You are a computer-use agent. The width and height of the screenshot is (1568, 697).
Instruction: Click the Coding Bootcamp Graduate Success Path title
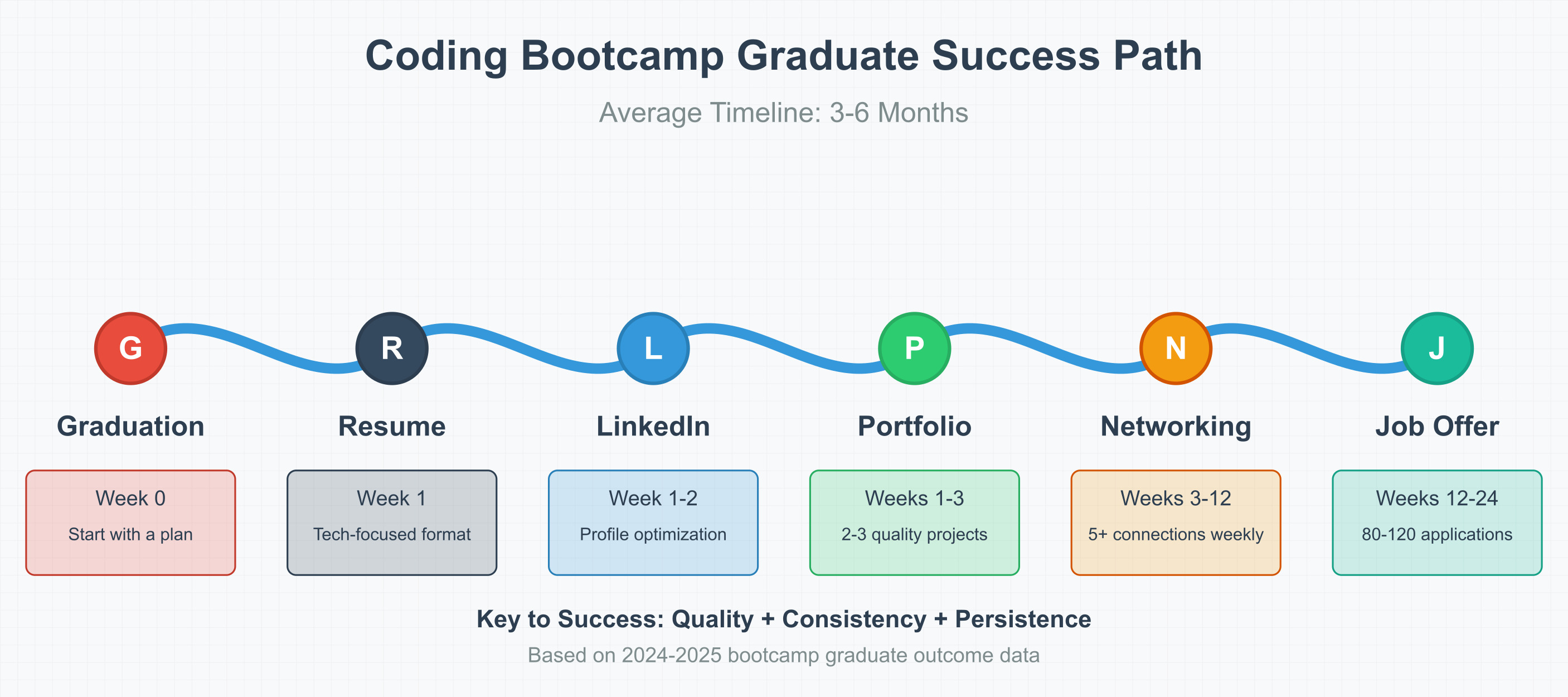point(783,56)
